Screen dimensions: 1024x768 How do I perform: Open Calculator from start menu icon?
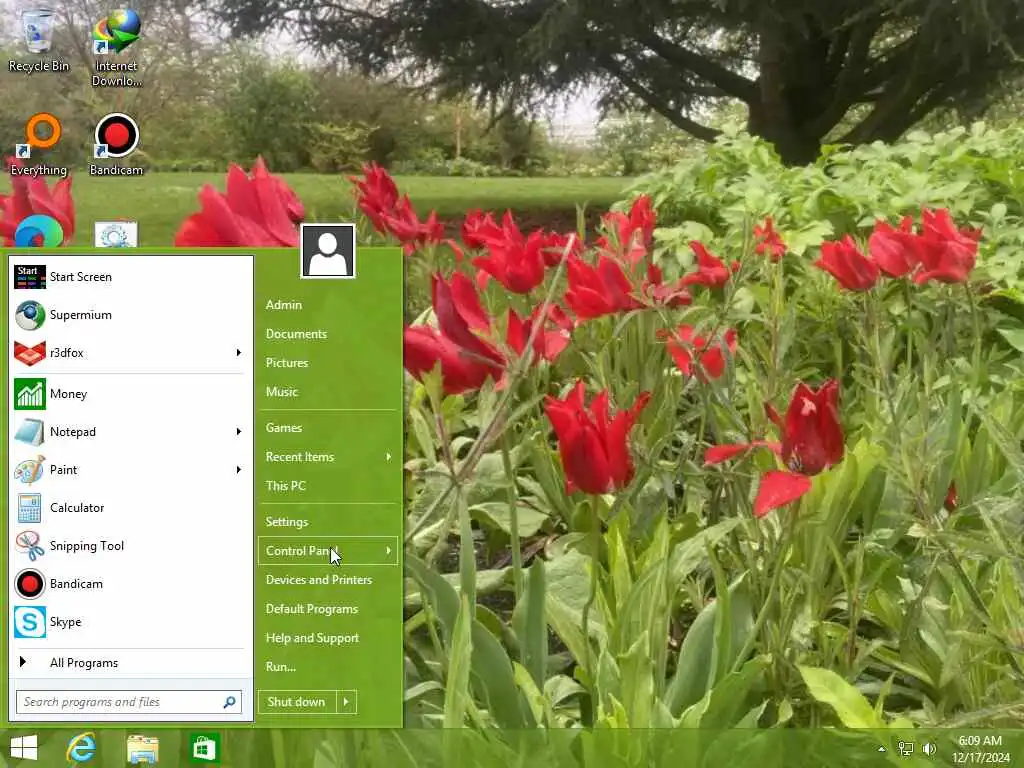29,507
